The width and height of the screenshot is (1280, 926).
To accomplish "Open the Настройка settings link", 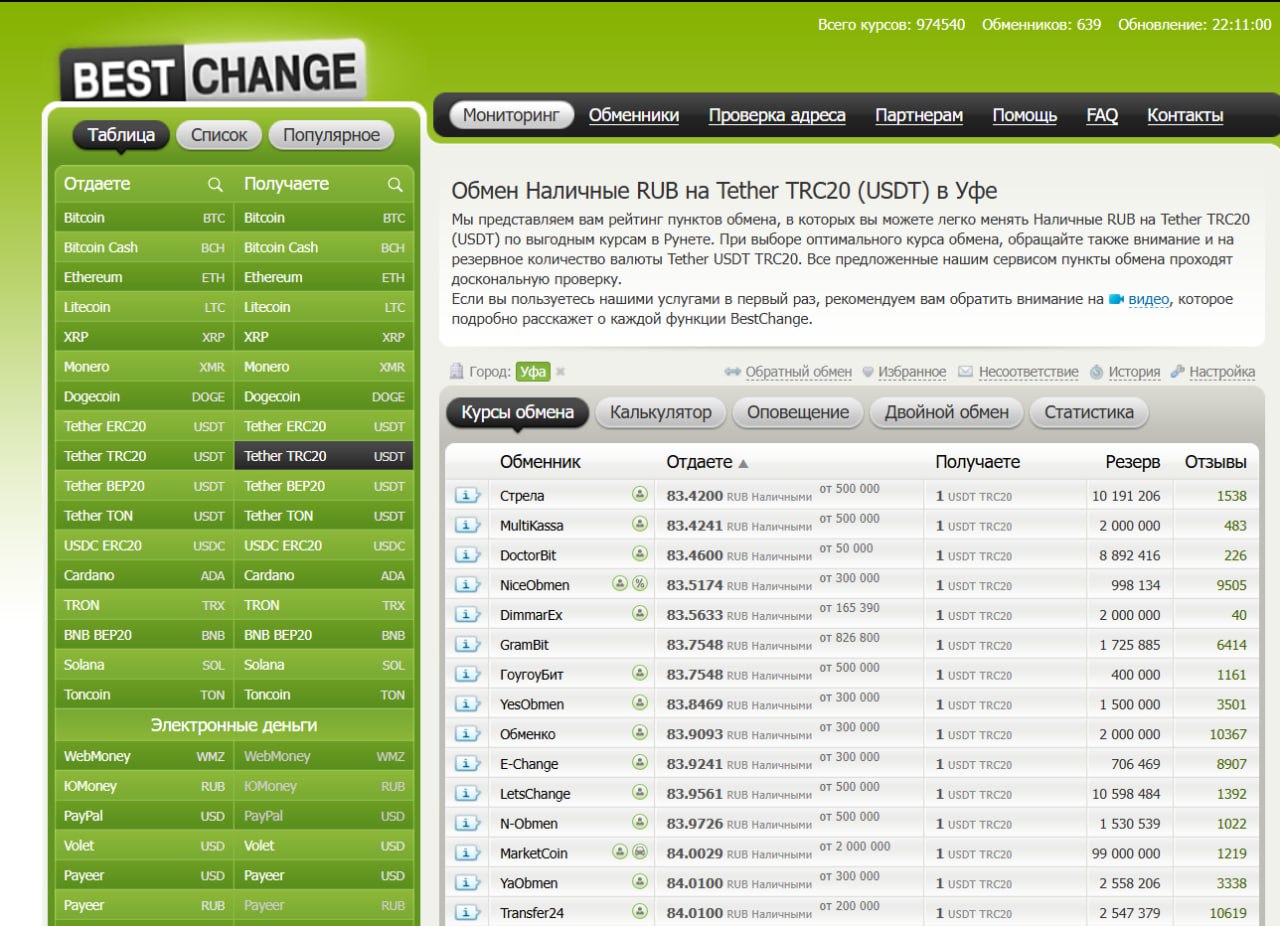I will (x=1222, y=372).
